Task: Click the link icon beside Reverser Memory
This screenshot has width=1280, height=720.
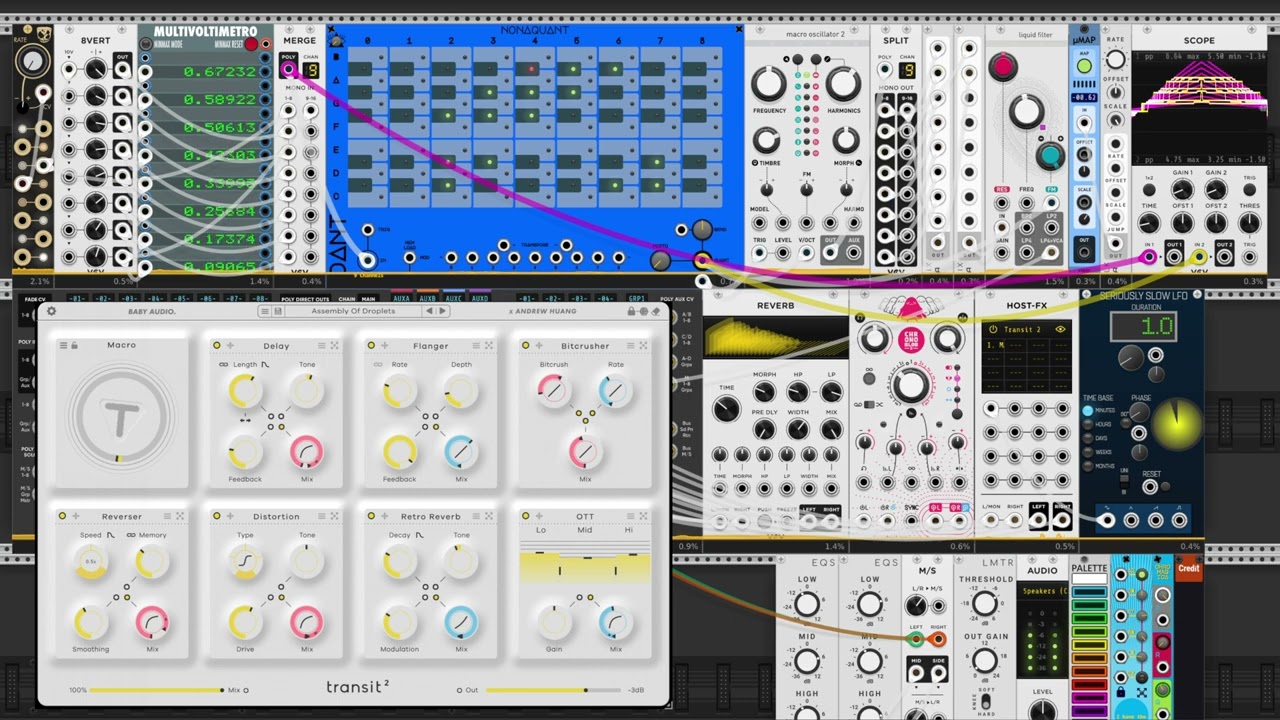Action: pyautogui.click(x=132, y=535)
